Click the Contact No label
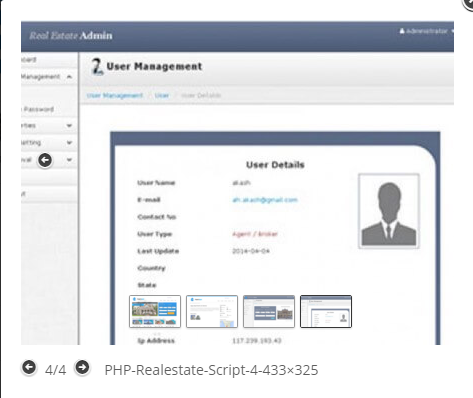The image size is (473, 398). point(157,217)
